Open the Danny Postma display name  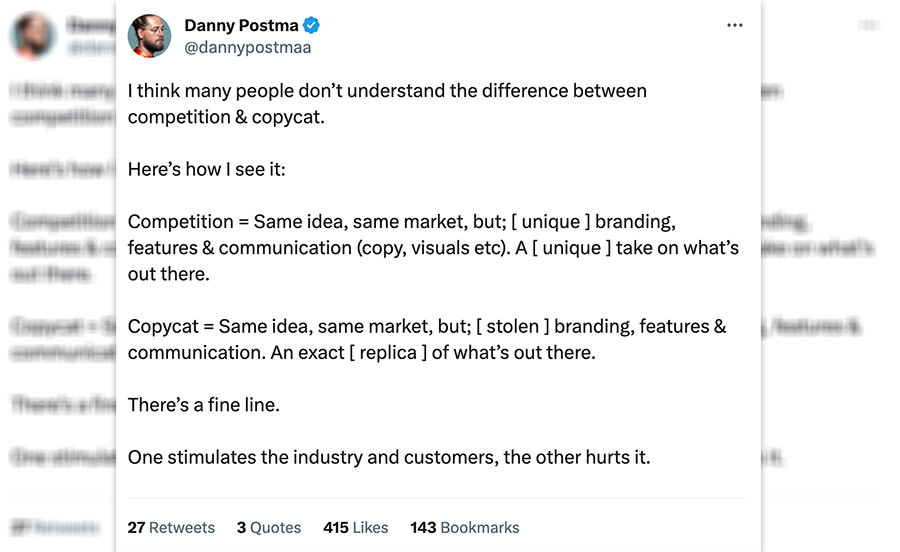[241, 25]
